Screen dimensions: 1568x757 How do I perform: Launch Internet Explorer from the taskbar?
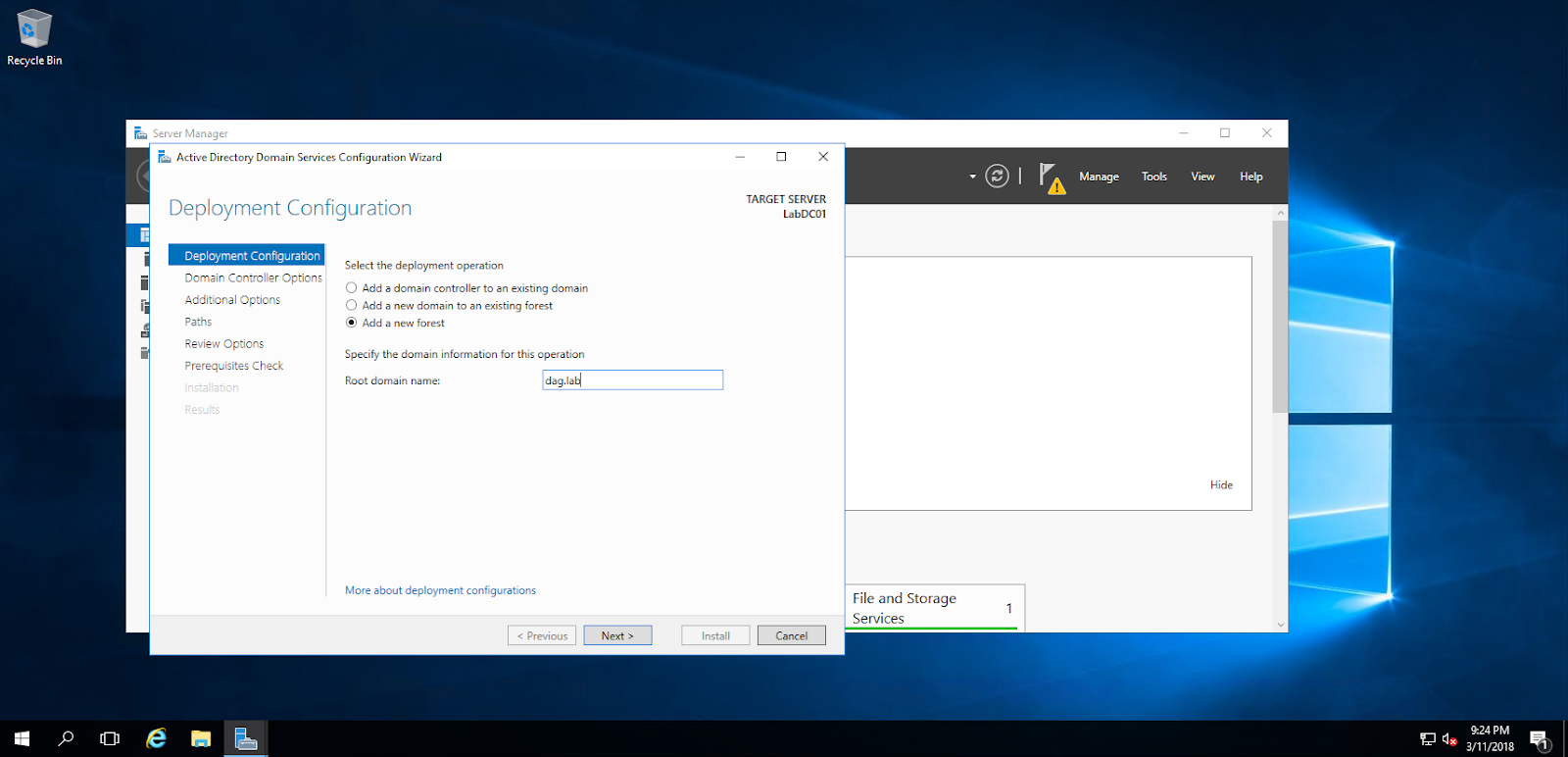pyautogui.click(x=156, y=738)
